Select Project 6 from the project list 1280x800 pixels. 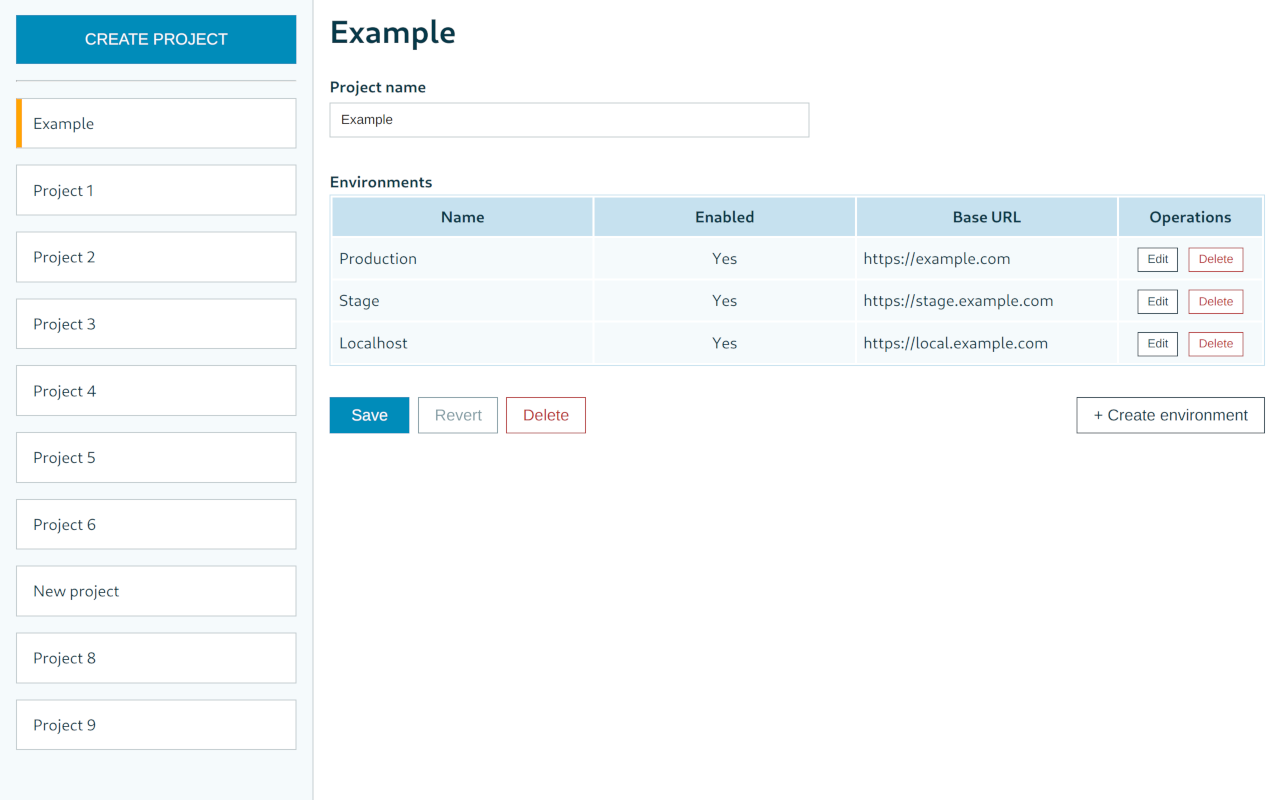[156, 524]
